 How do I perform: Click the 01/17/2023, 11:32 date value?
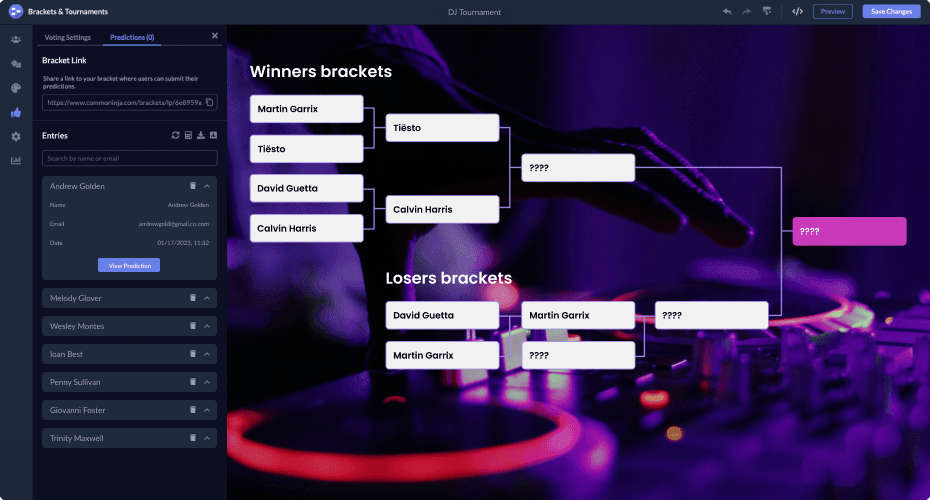183,243
